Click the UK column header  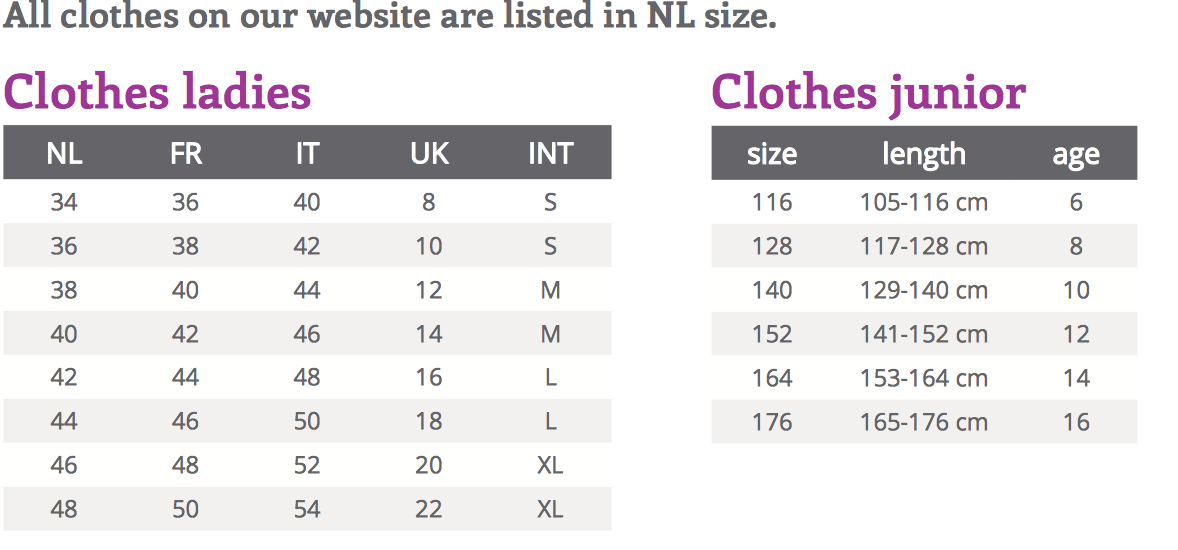[x=429, y=153]
